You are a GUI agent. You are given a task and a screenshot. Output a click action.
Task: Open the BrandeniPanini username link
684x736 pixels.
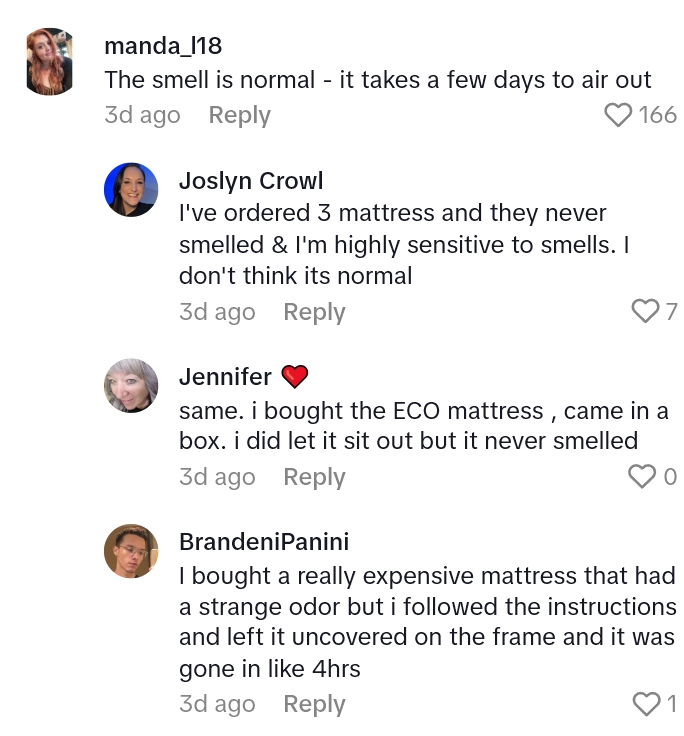coord(263,542)
